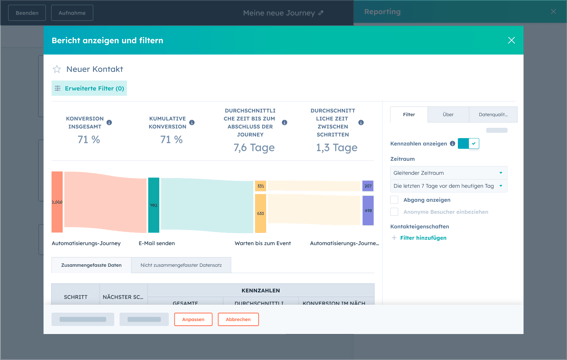567x360 pixels.
Task: Check Anonyme Besucher einbeziehen checkbox
Action: (x=394, y=212)
